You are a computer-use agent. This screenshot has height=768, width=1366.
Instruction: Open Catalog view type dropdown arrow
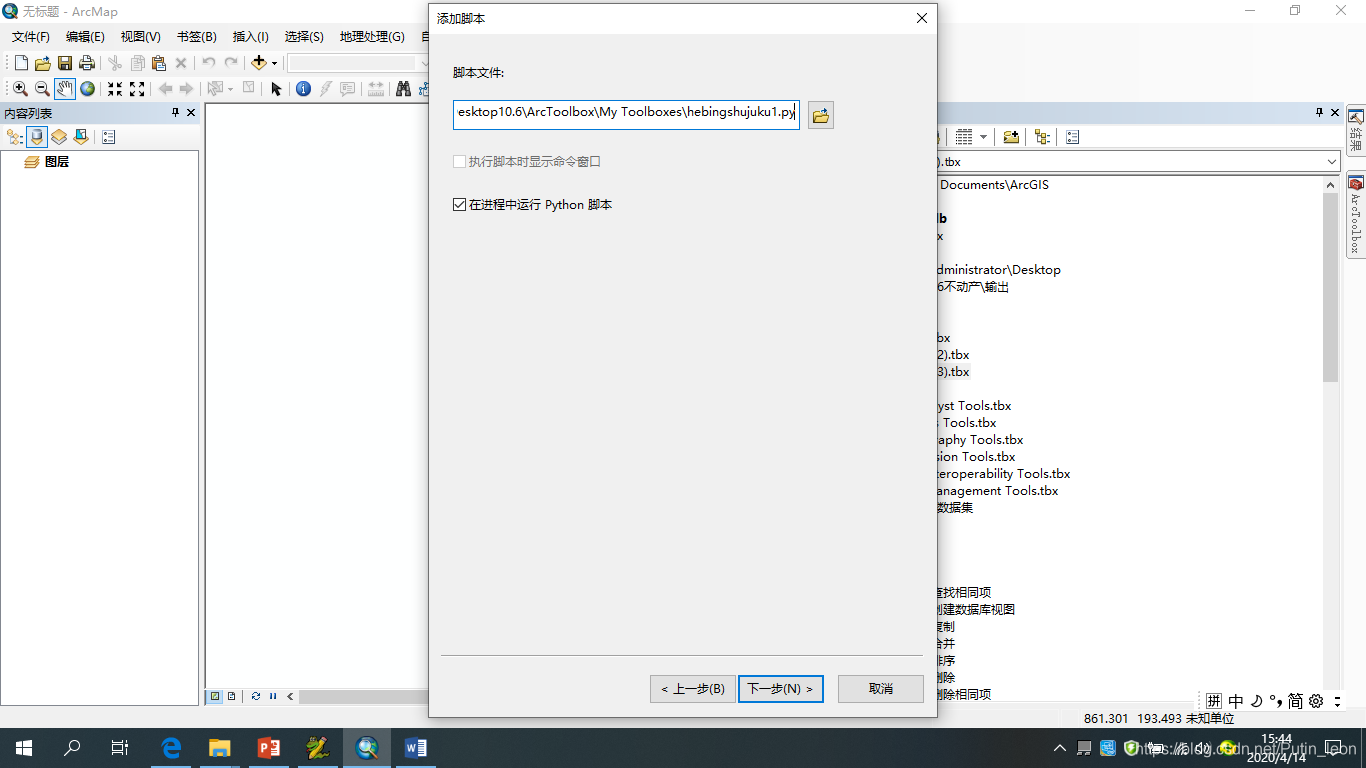tap(984, 137)
